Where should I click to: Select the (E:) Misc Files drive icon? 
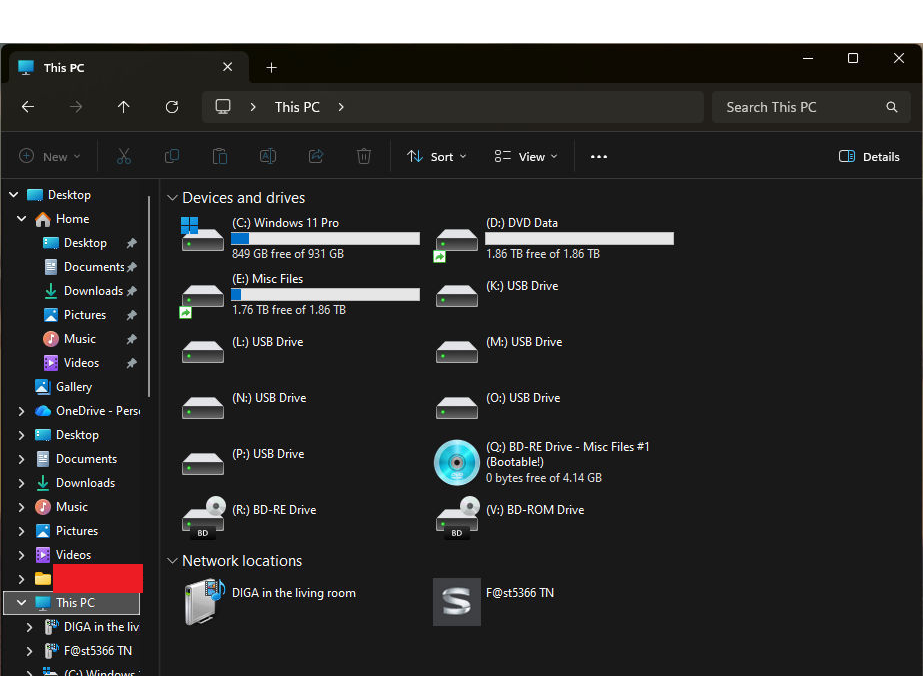202,299
